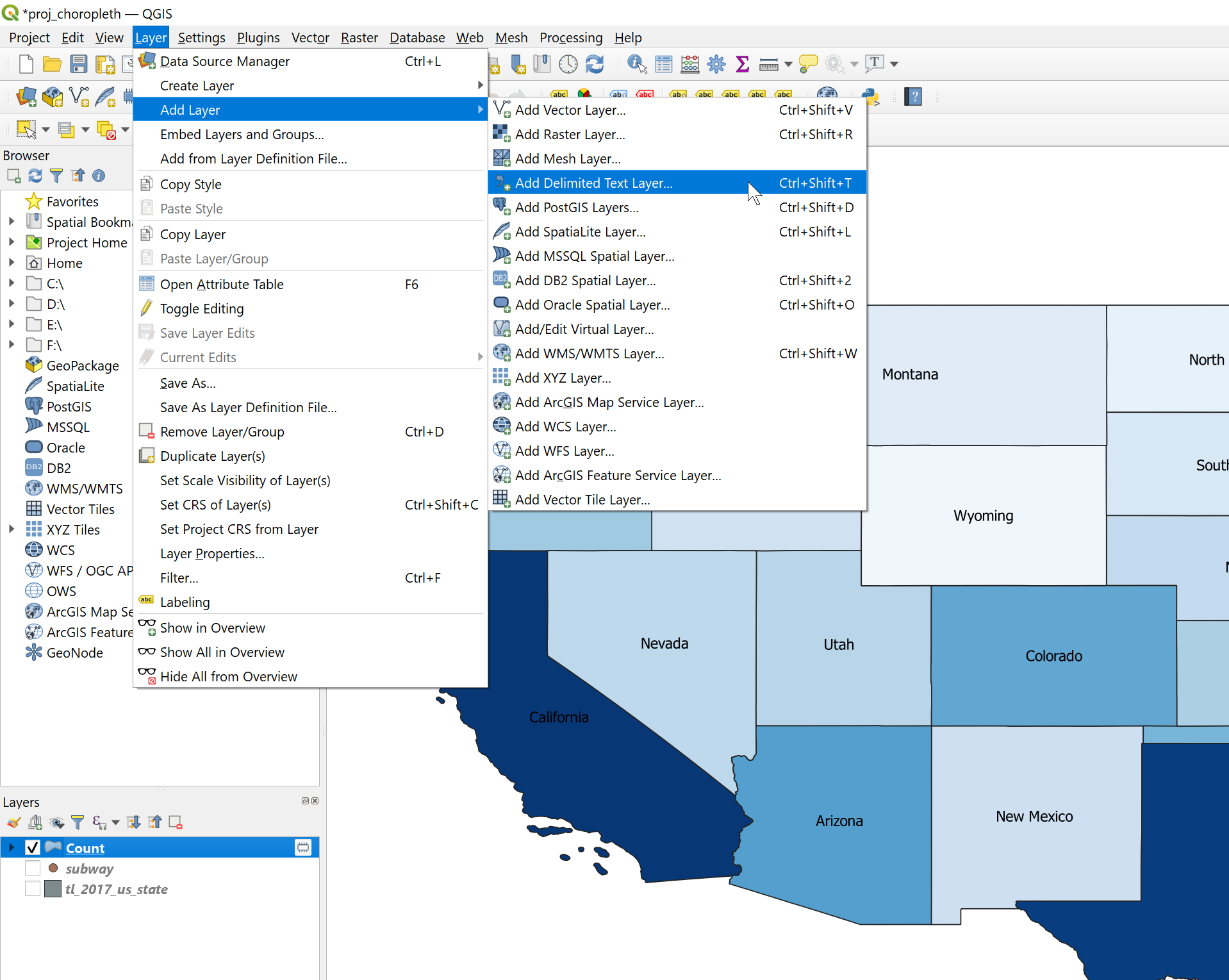Click the New Project icon
This screenshot has width=1229, height=980.
click(x=26, y=63)
